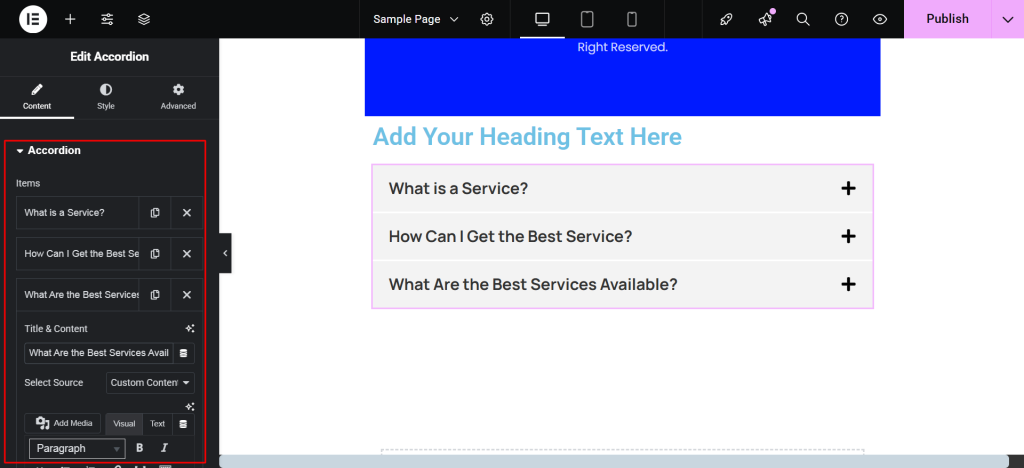Image resolution: width=1024 pixels, height=468 pixels.
Task: Open the Advanced tab
Action: (x=178, y=96)
